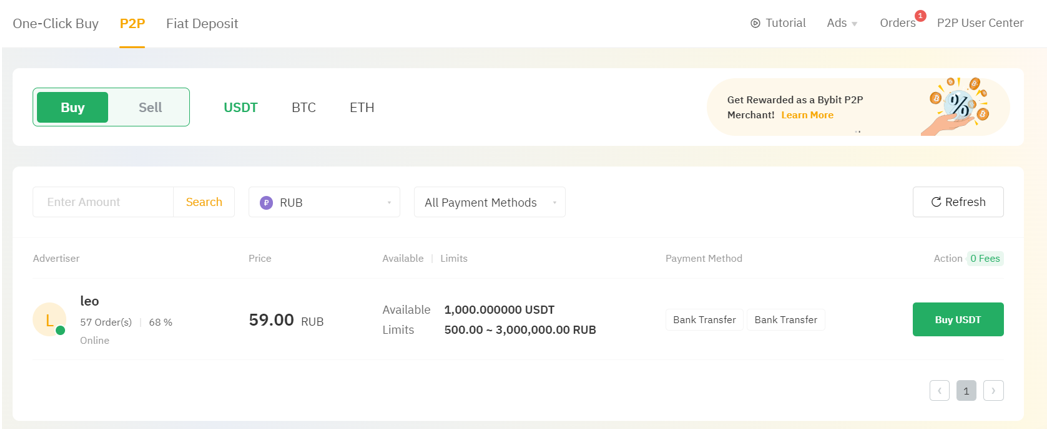Open the One-Click Buy tab

pos(56,23)
